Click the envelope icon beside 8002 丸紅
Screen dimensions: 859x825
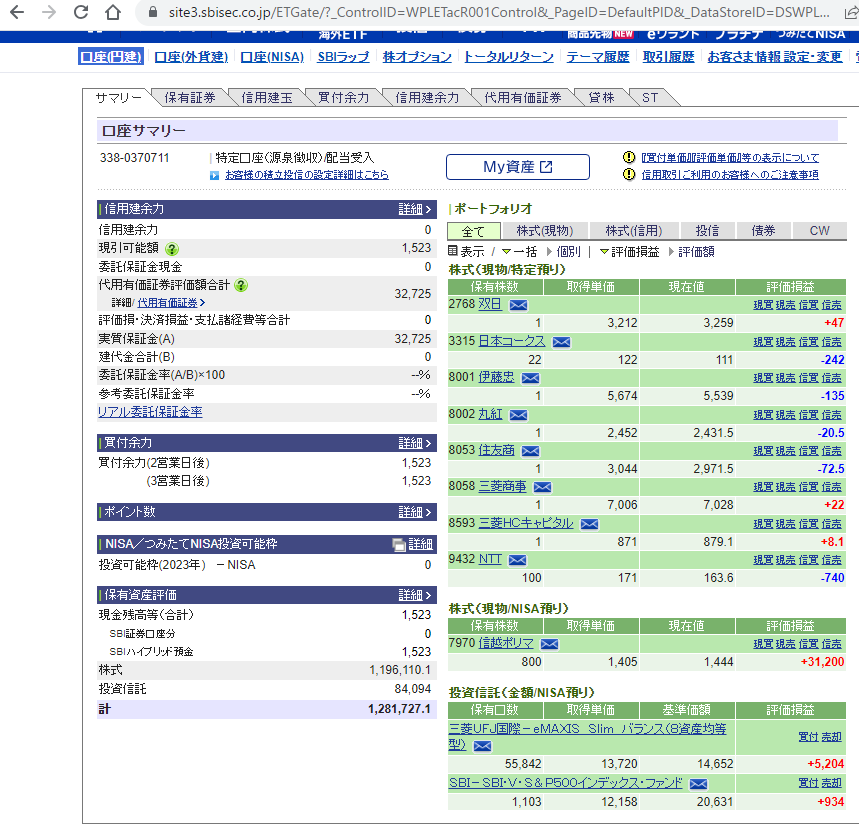click(518, 415)
